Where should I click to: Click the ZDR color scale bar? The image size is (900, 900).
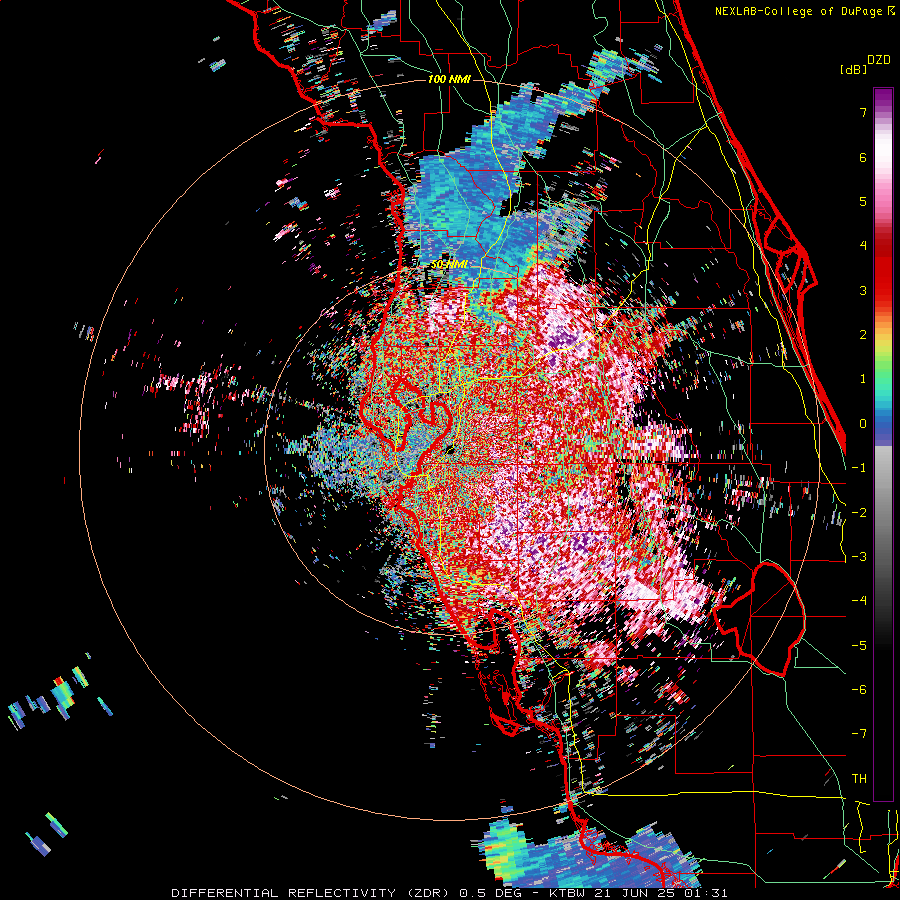pyautogui.click(x=883, y=444)
